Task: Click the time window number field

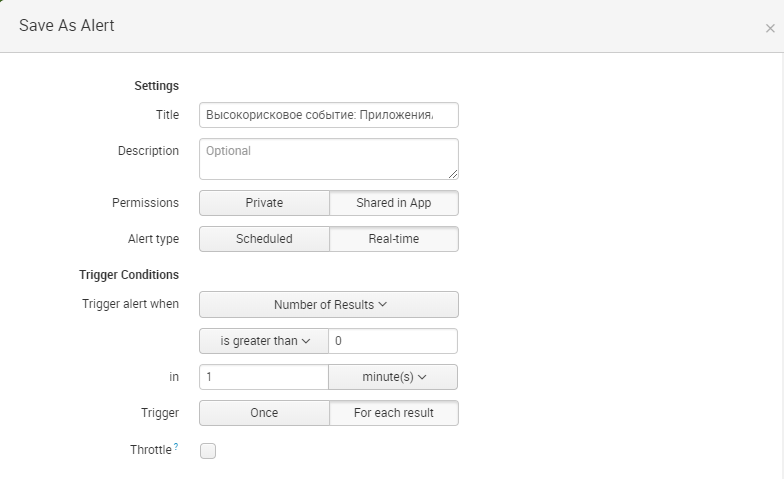Action: coord(264,377)
